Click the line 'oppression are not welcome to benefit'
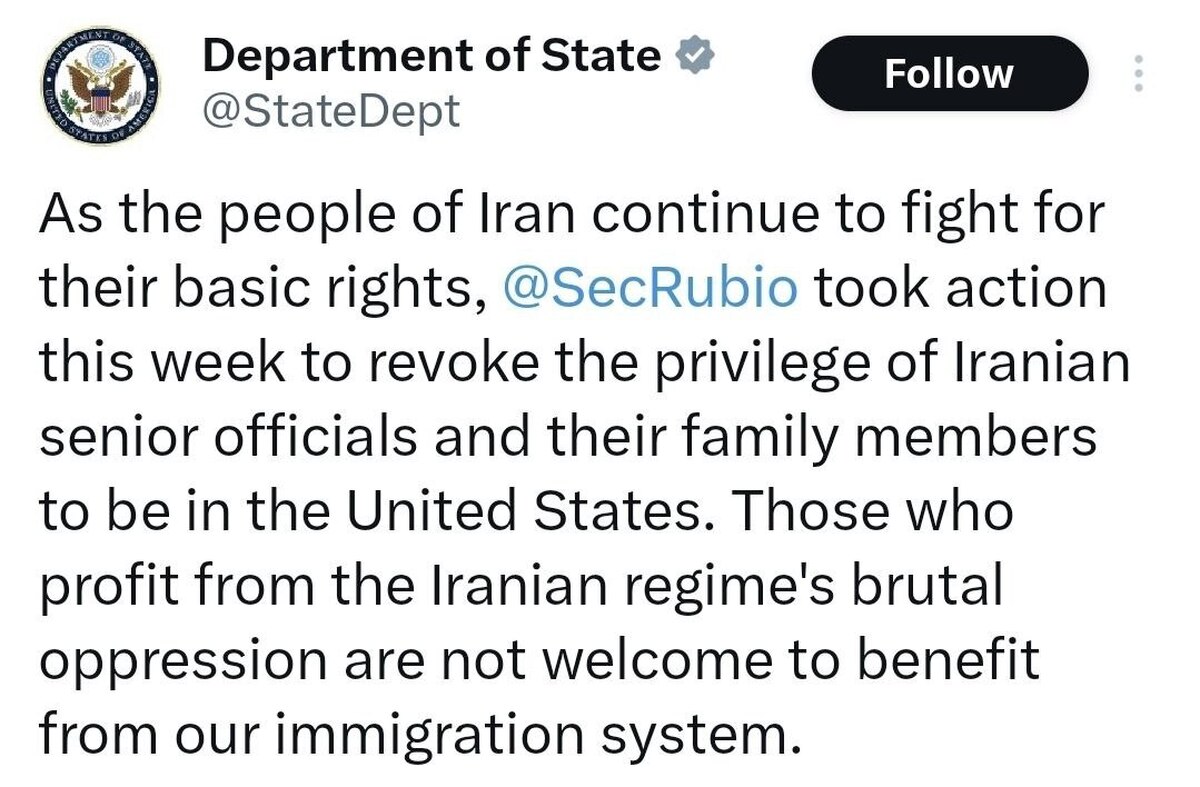Image resolution: width=1200 pixels, height=787 pixels. pyautogui.click(x=540, y=660)
